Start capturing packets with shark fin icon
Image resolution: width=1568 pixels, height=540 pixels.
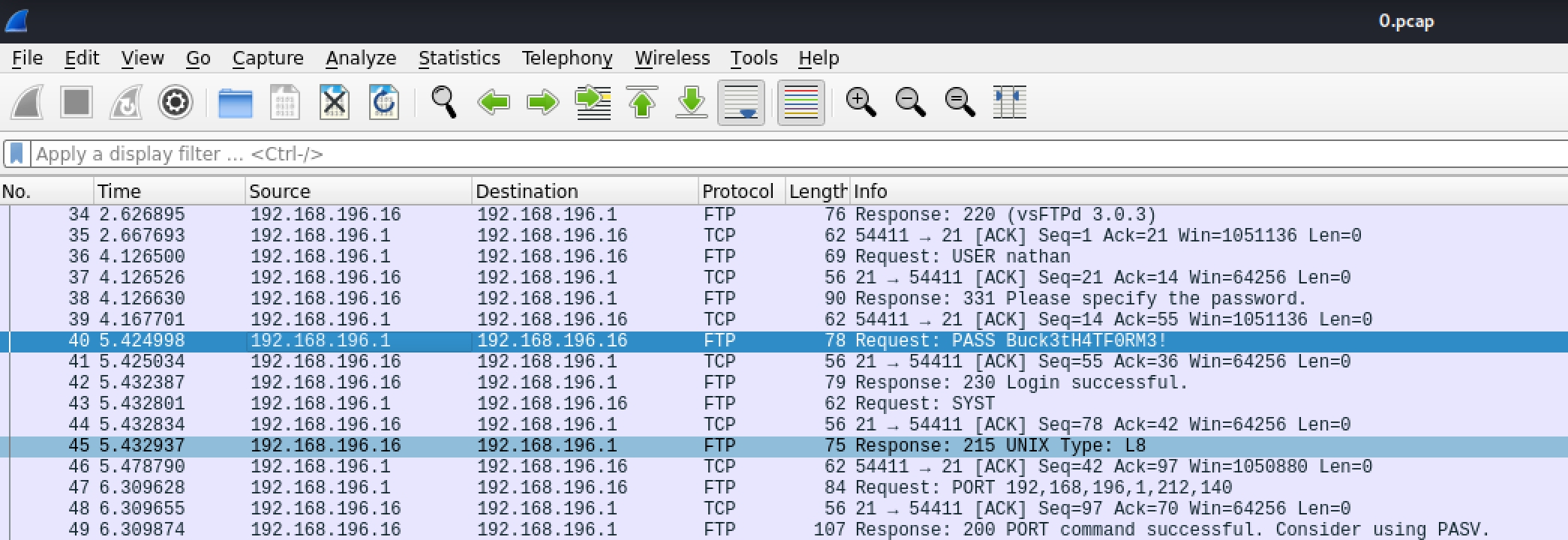27,102
